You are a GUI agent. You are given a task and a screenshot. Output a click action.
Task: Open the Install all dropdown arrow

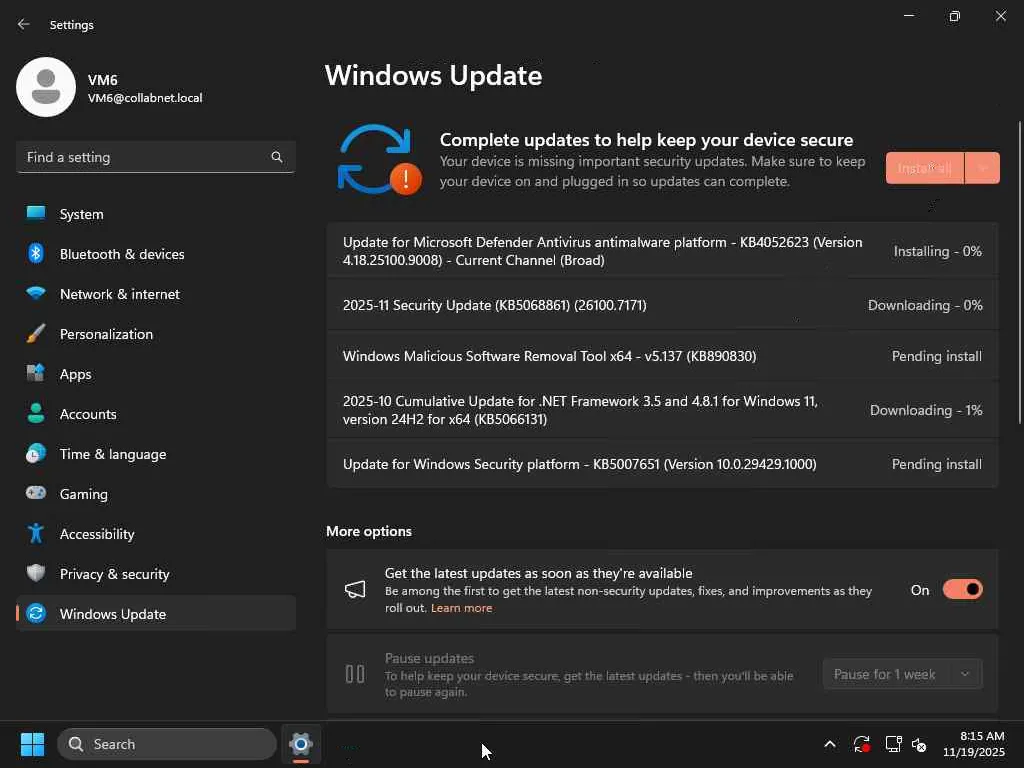tap(982, 168)
